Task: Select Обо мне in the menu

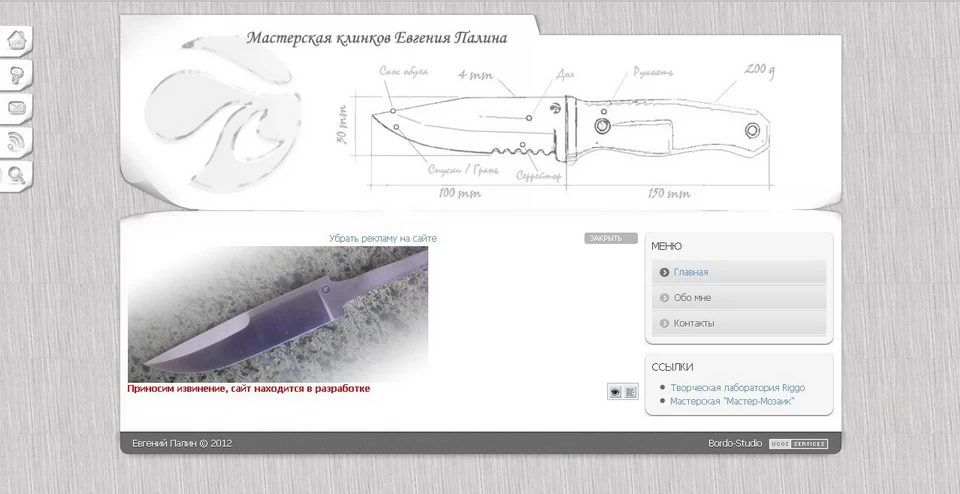Action: (x=692, y=298)
